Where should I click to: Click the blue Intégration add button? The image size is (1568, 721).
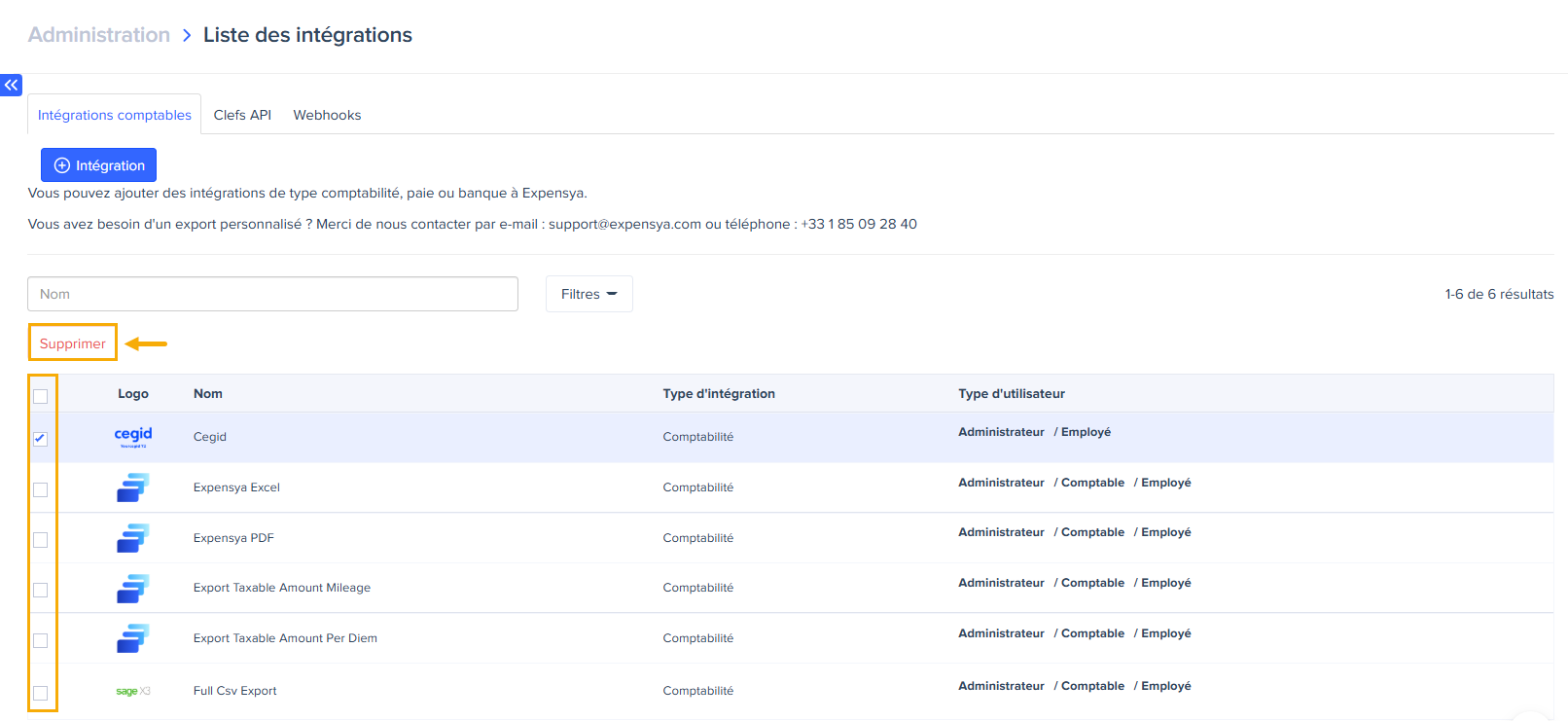click(x=98, y=165)
